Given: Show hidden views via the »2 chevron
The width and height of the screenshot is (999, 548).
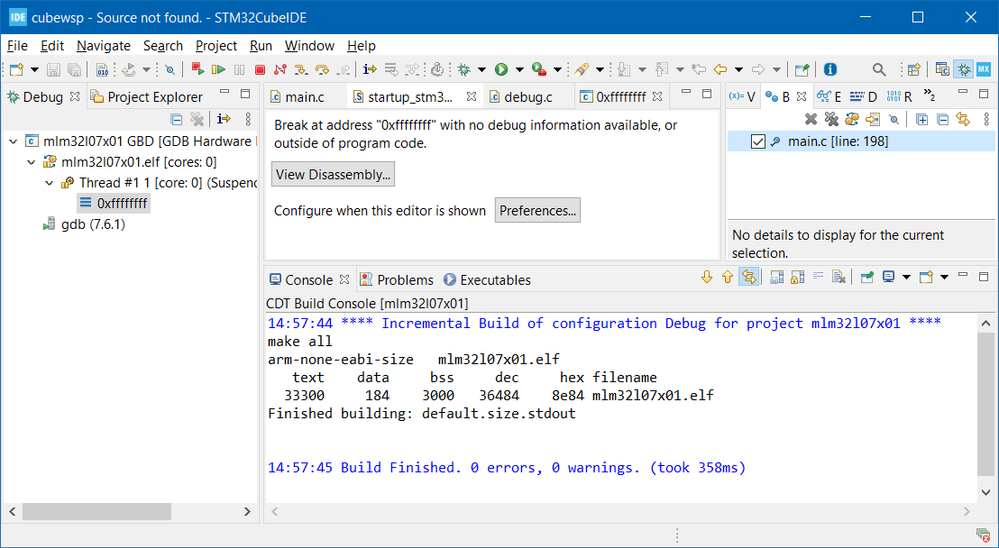Looking at the screenshot, I should click(x=929, y=96).
